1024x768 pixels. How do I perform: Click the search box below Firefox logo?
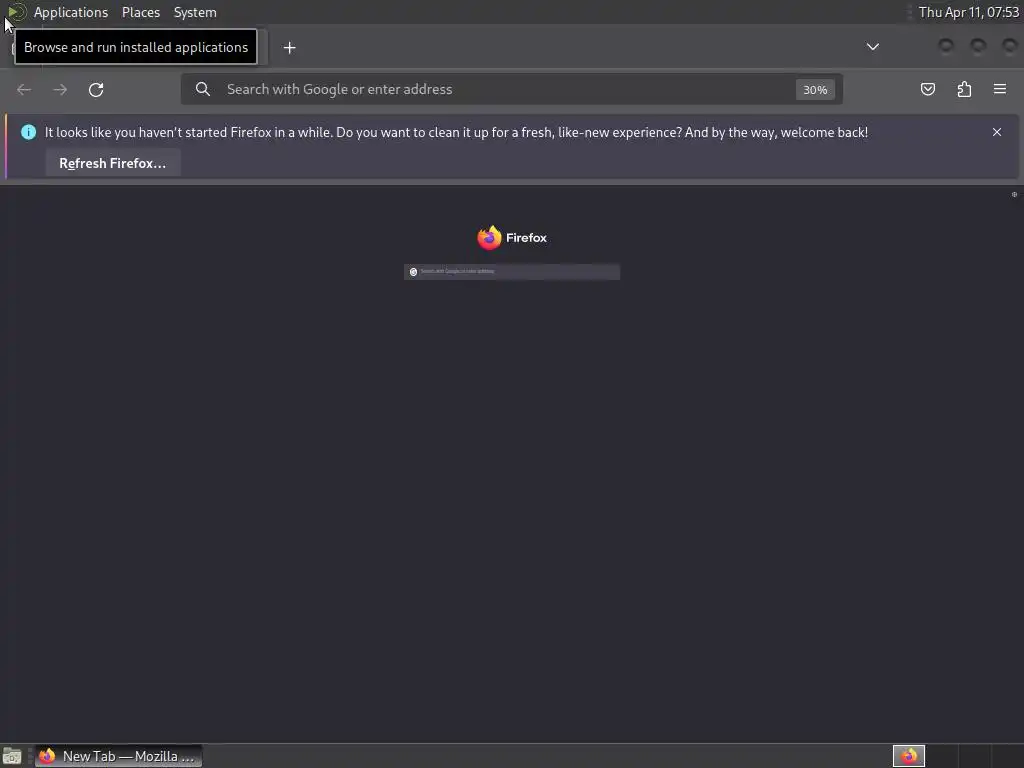tap(512, 272)
